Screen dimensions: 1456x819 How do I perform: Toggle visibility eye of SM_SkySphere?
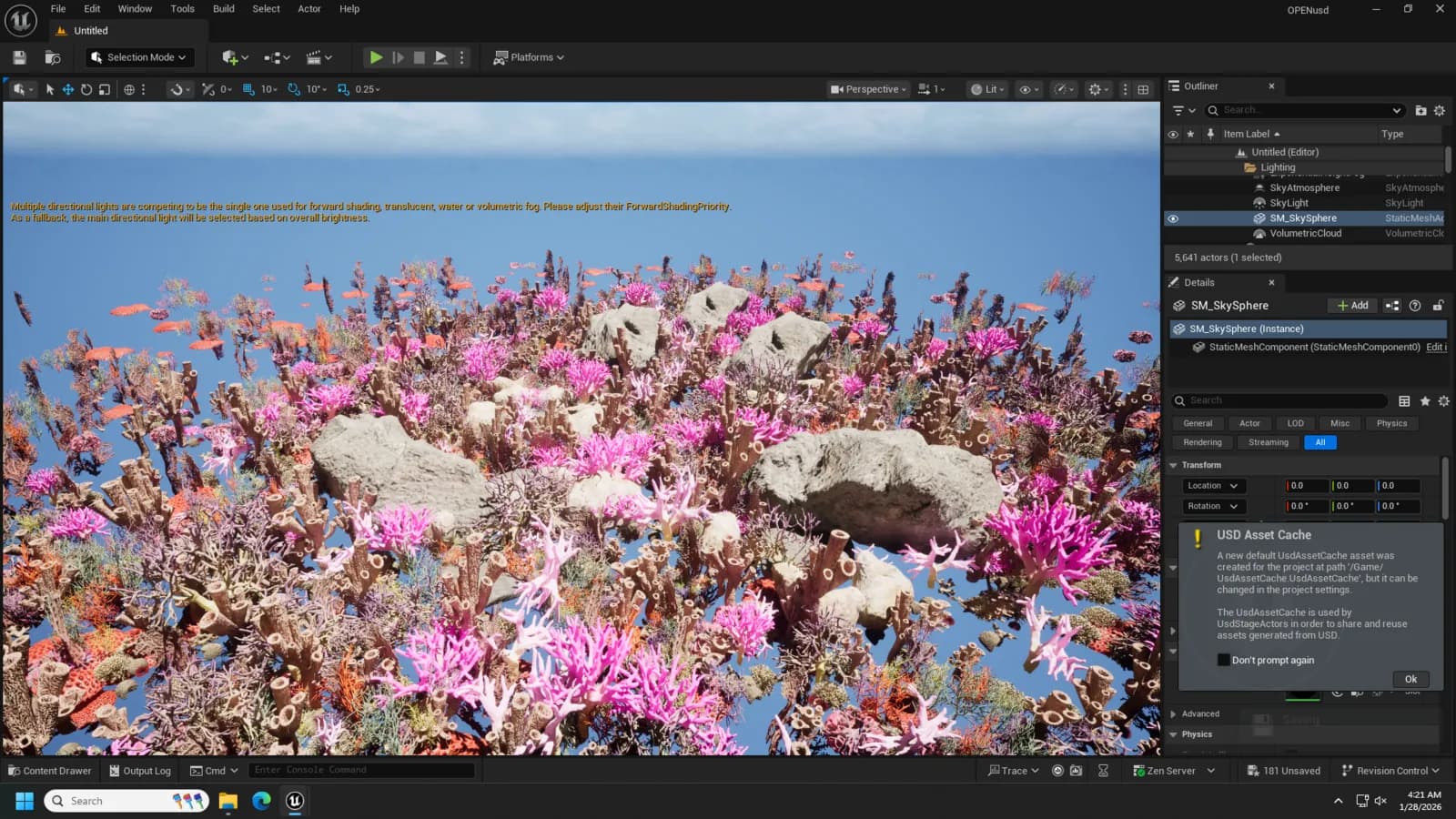point(1173,218)
